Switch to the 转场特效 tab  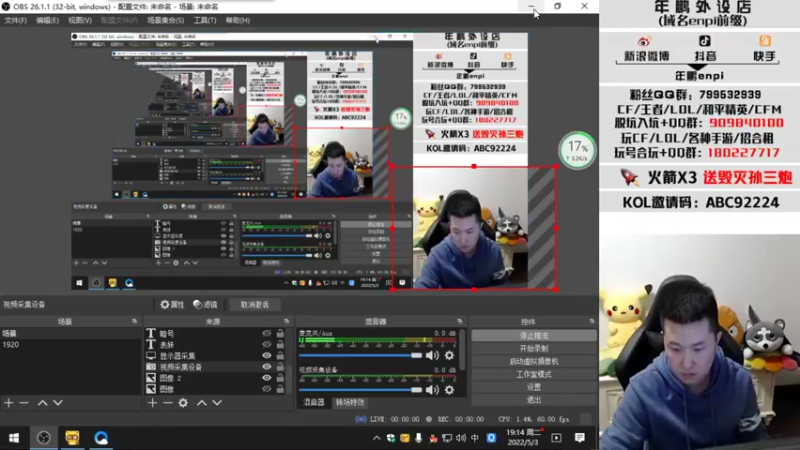[349, 403]
